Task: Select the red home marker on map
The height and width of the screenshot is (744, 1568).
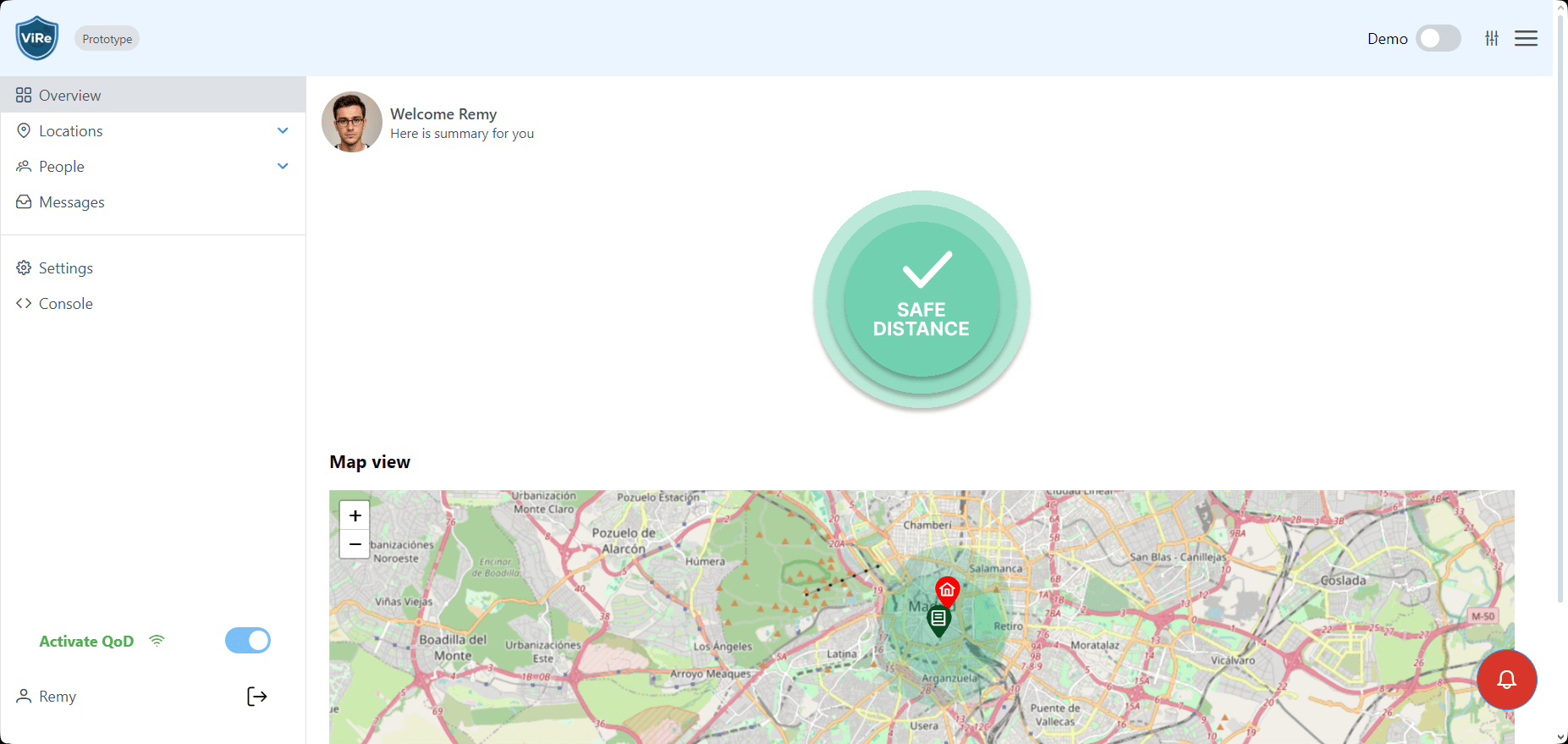Action: tap(947, 590)
